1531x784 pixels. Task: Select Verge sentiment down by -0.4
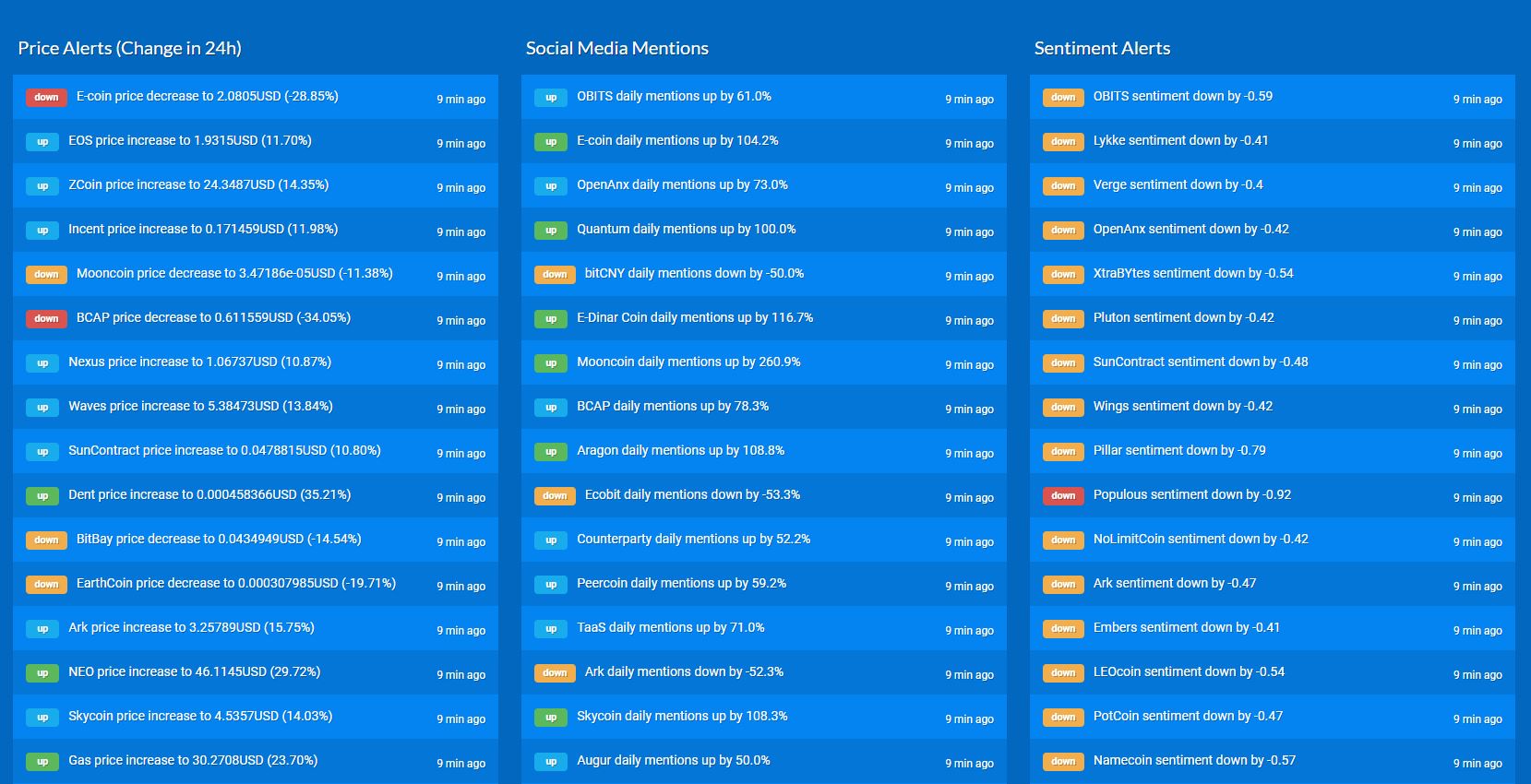[x=1273, y=185]
